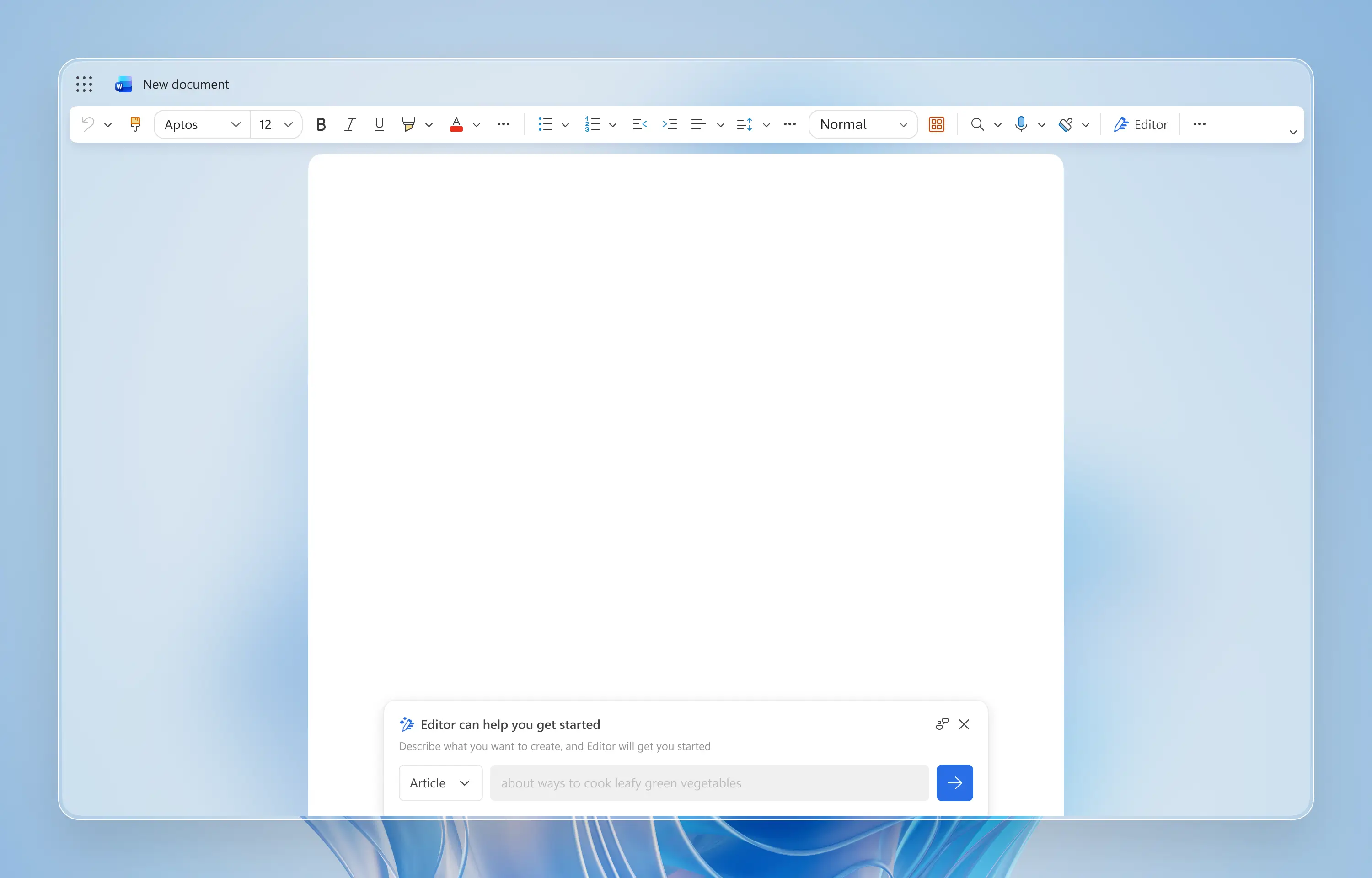Increase the paragraph indent

(x=670, y=124)
